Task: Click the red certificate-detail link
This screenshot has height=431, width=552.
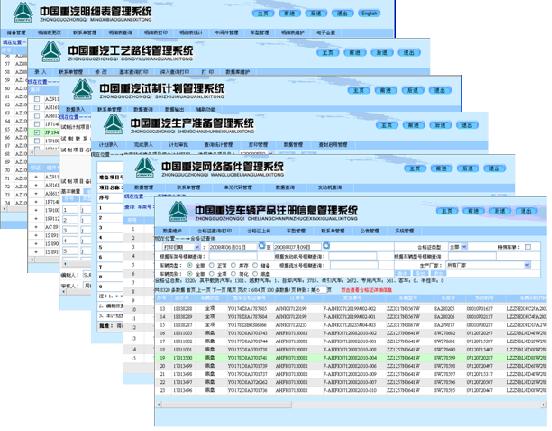Action: click(366, 290)
